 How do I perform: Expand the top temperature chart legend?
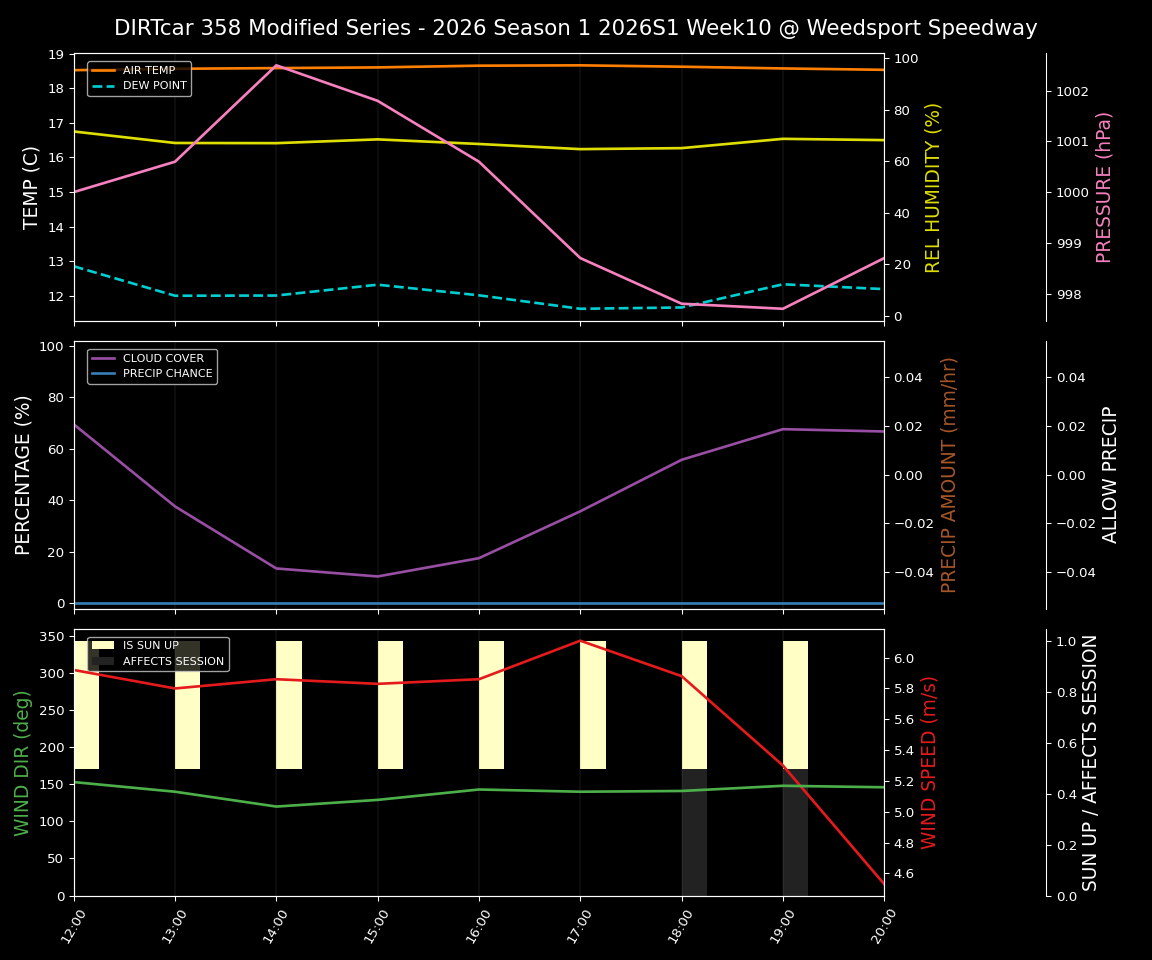pos(140,77)
